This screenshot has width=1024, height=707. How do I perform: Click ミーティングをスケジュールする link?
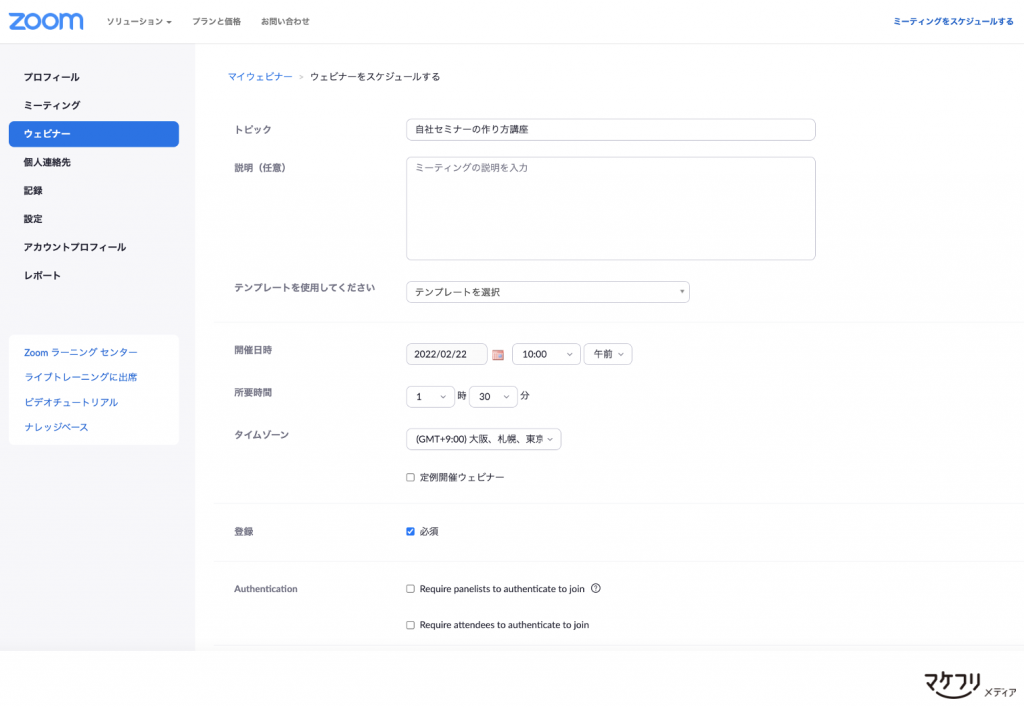[952, 21]
